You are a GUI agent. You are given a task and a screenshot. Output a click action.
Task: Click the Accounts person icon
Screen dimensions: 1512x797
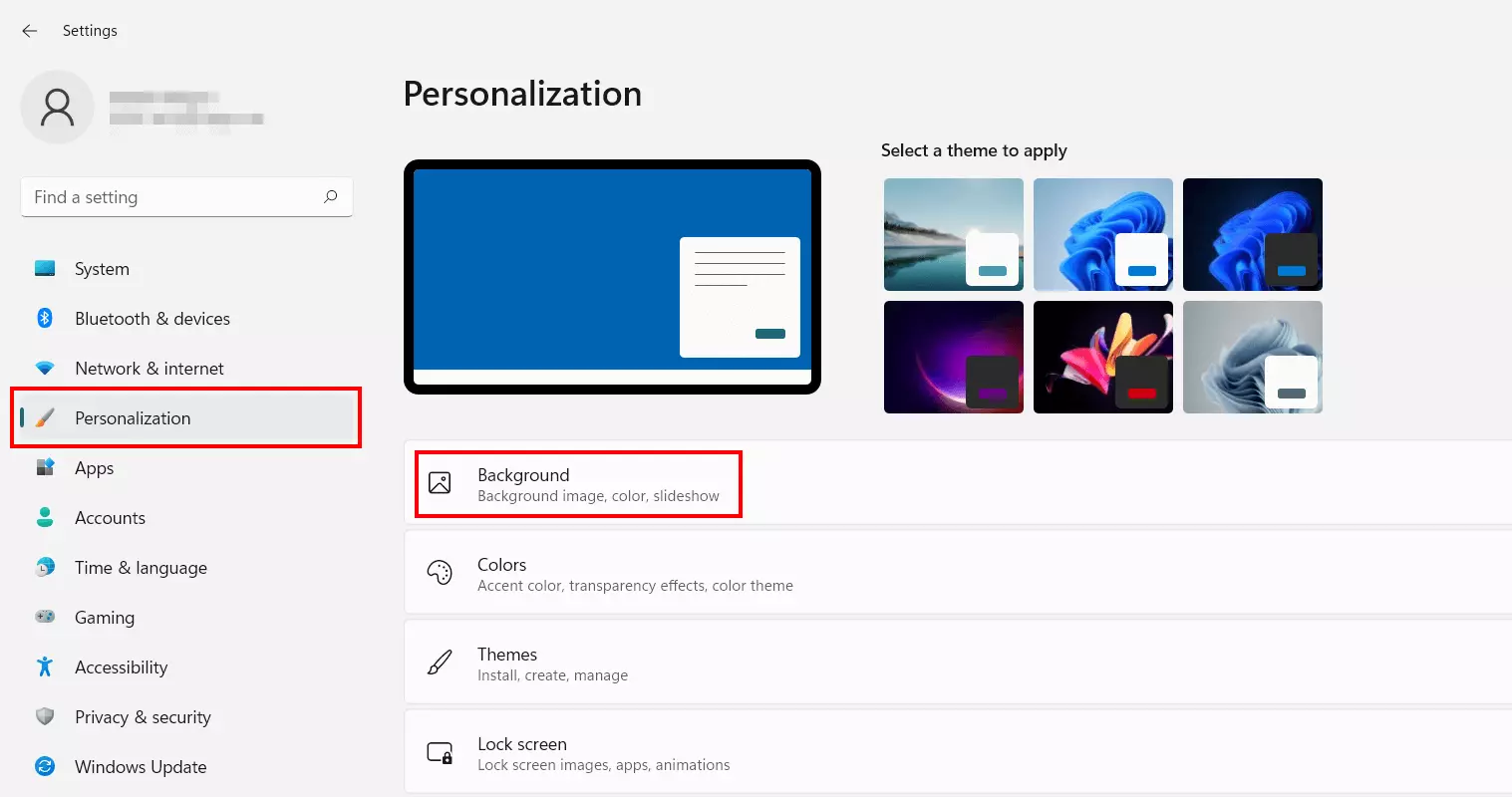tap(45, 517)
